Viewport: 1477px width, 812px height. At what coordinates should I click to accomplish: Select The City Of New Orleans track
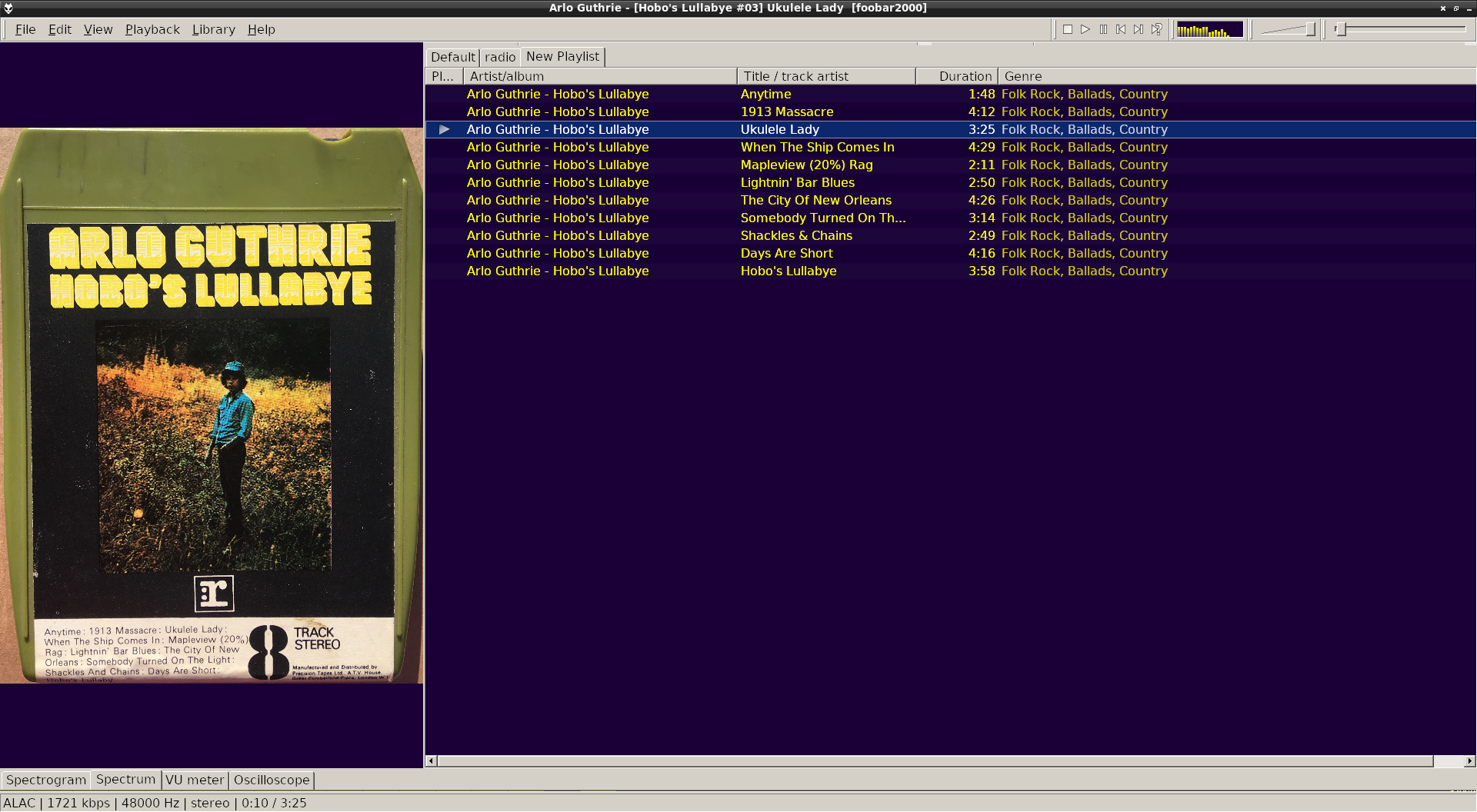[815, 201]
